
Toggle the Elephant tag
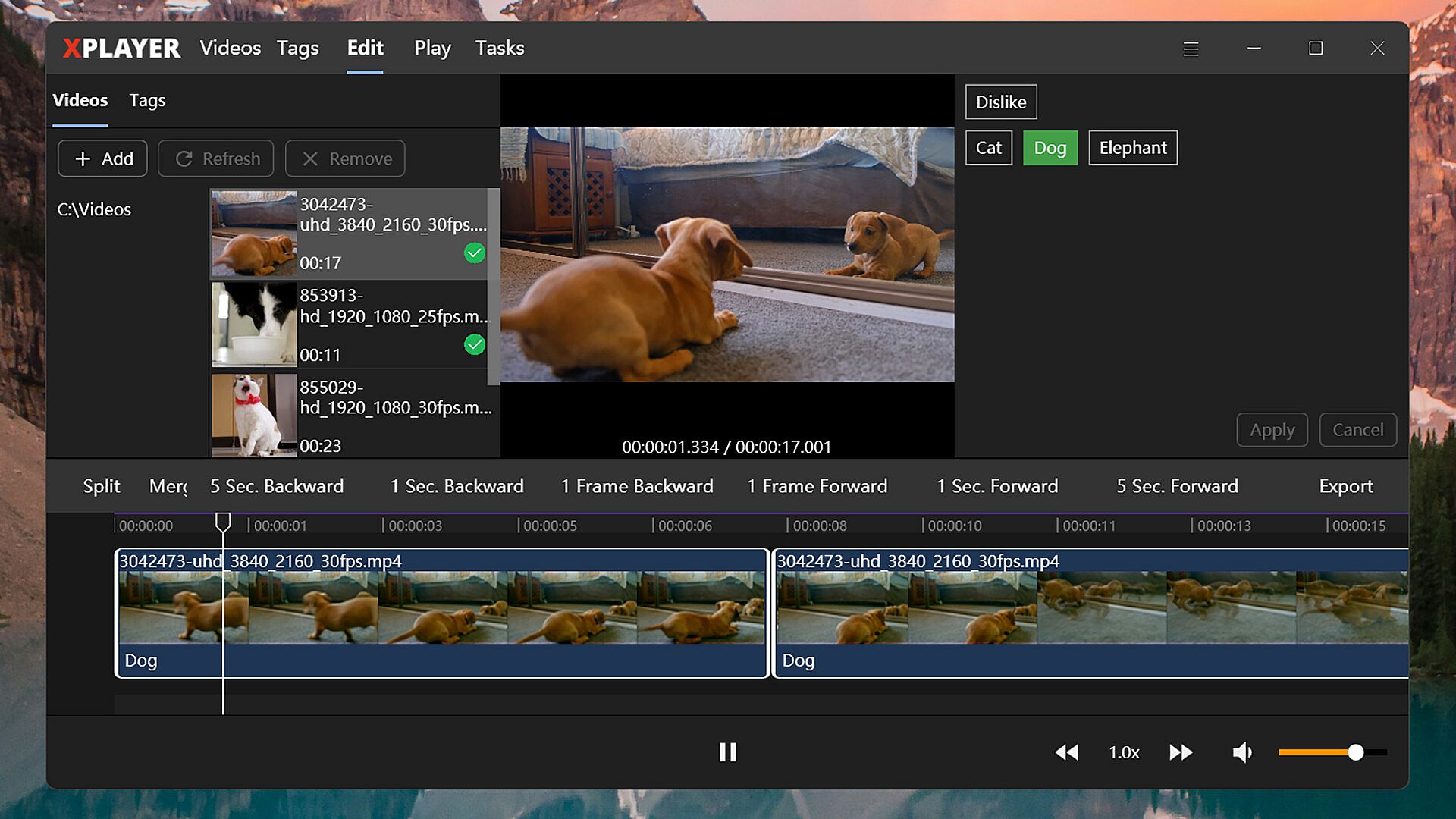coord(1133,148)
